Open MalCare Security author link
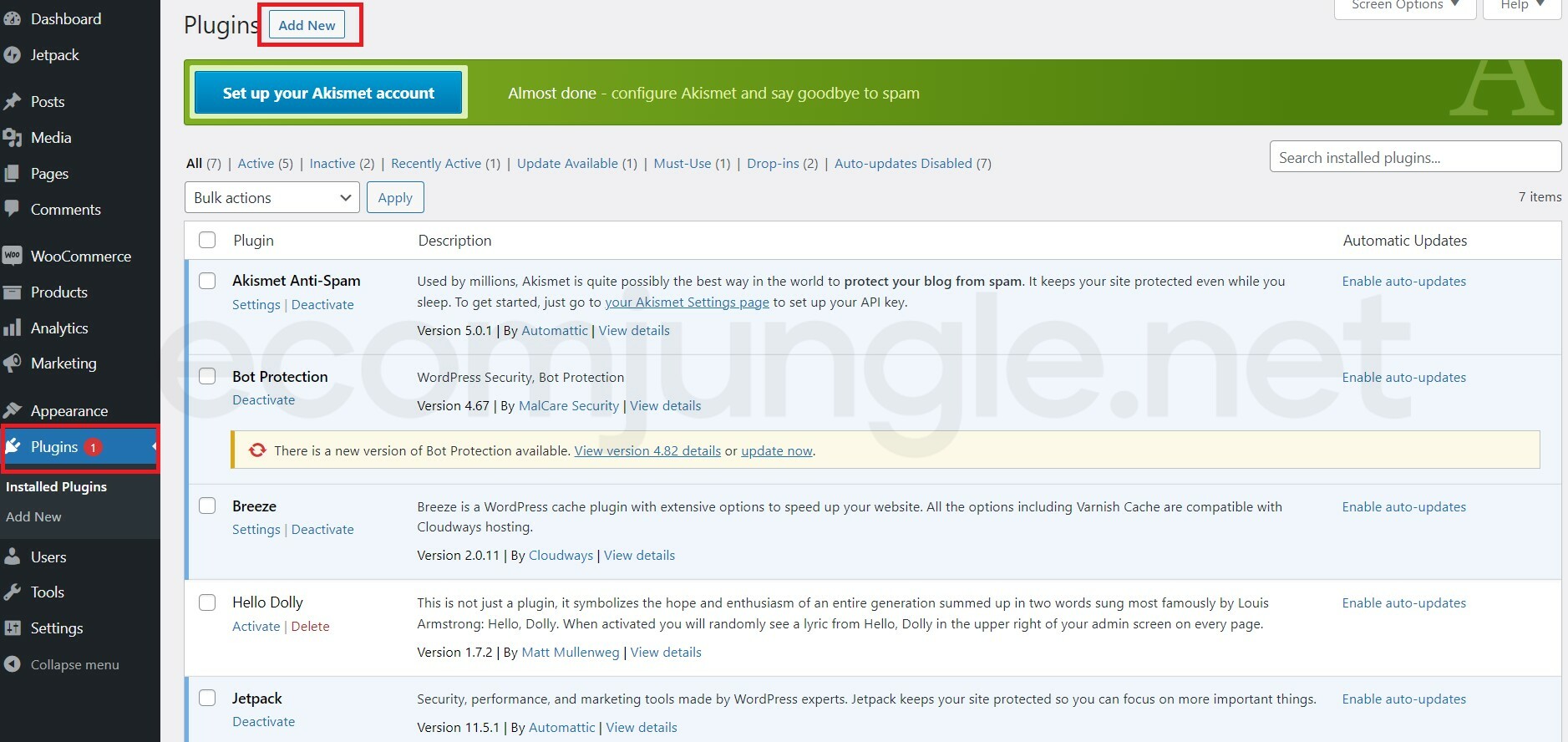Image resolution: width=1568 pixels, height=742 pixels. click(569, 406)
